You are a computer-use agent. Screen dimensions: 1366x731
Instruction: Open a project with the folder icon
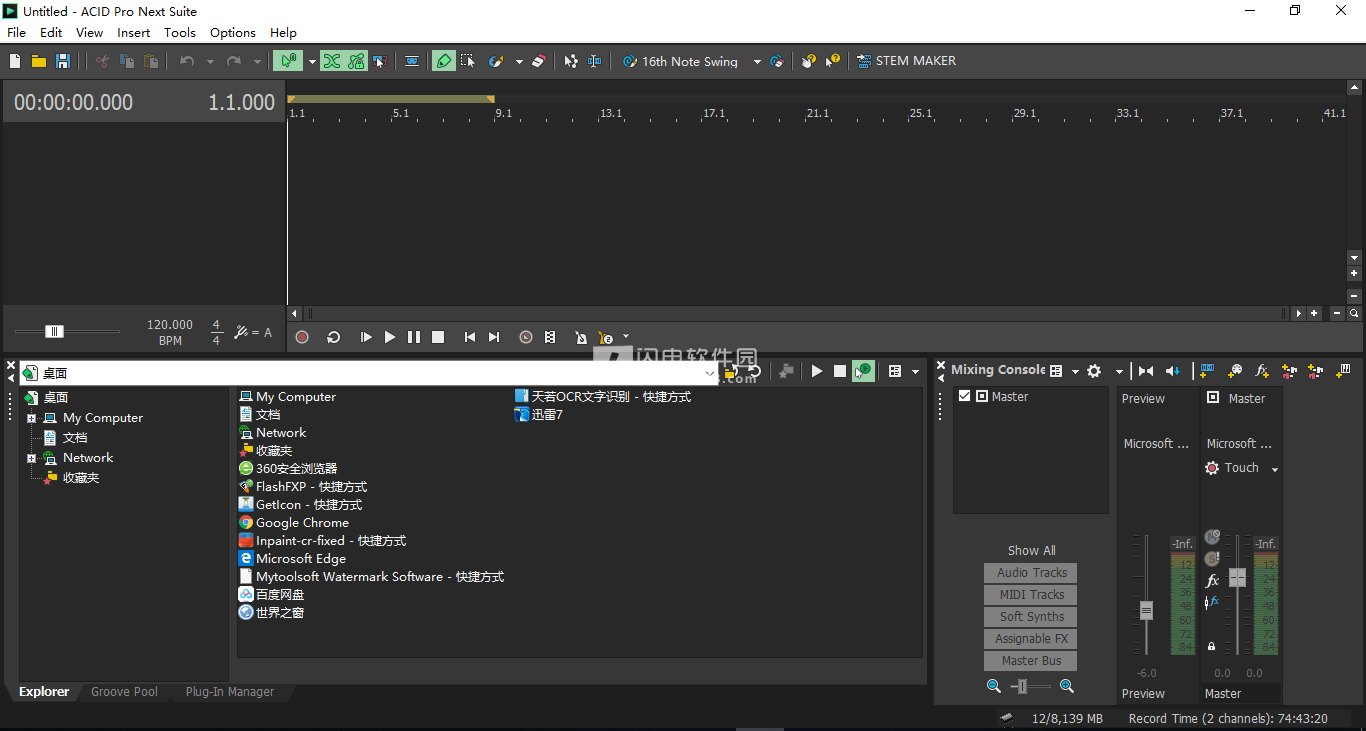tap(39, 61)
